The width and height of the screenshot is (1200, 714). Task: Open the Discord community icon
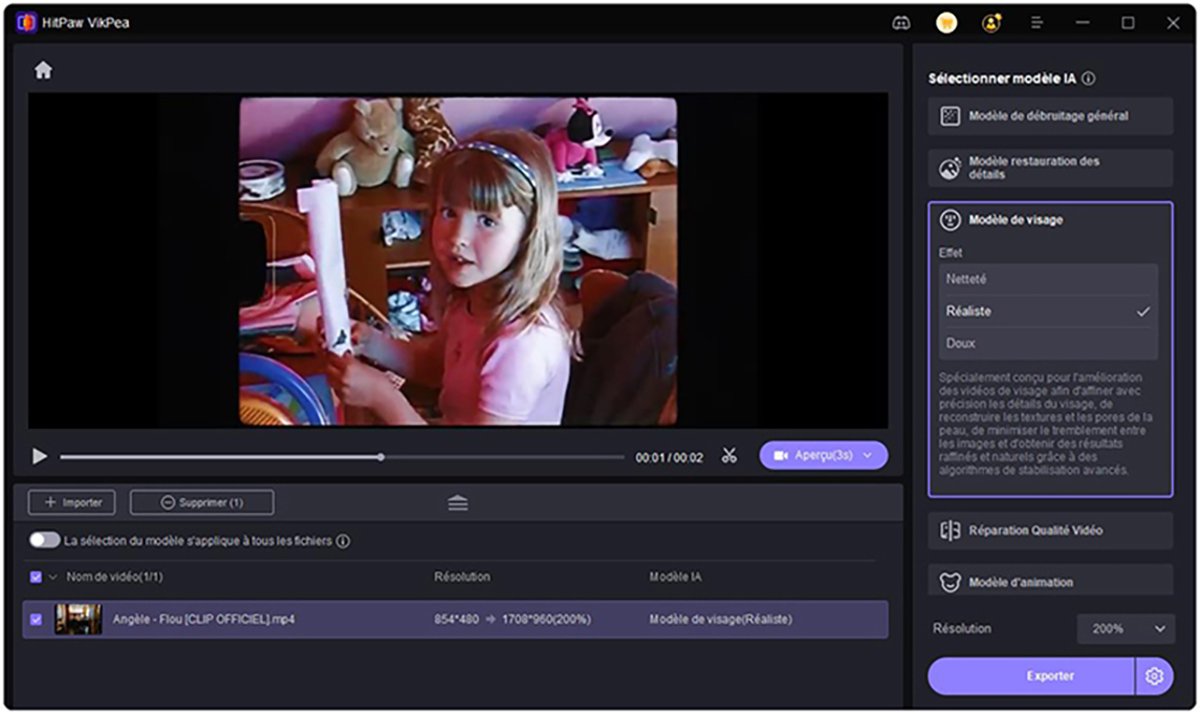click(900, 22)
